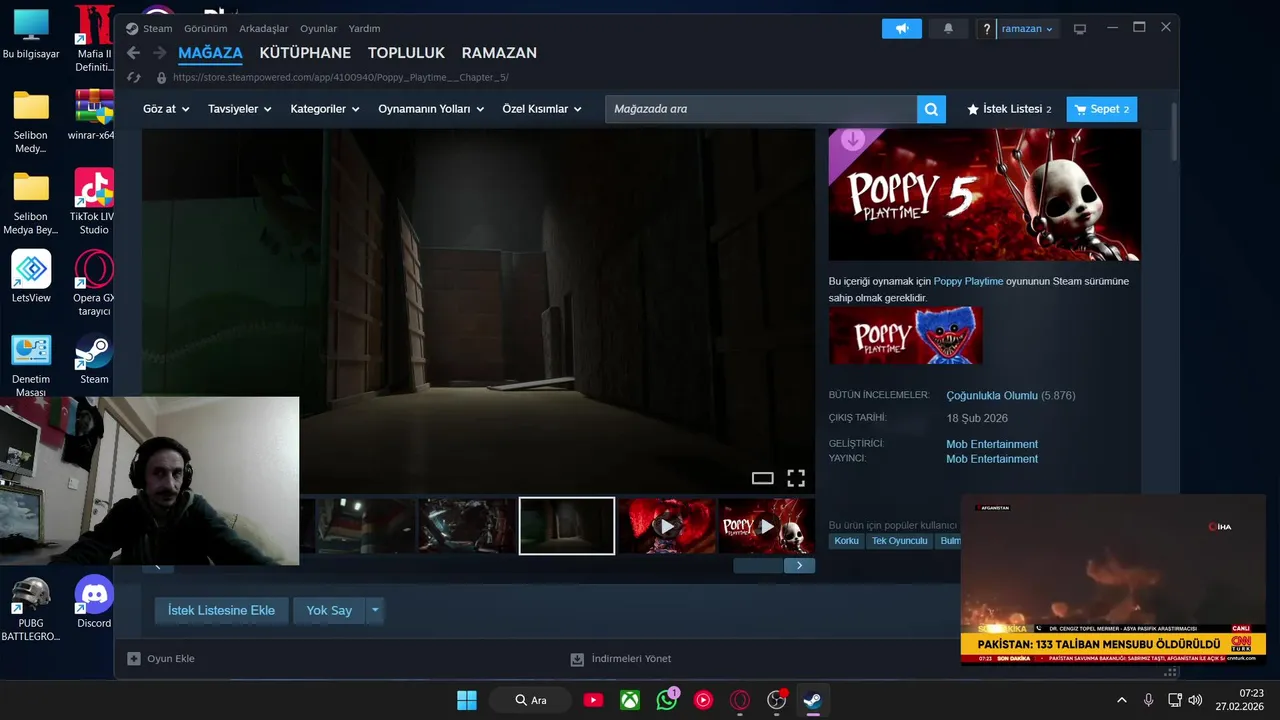Click the Tek Oyunculu tag

tap(900, 541)
